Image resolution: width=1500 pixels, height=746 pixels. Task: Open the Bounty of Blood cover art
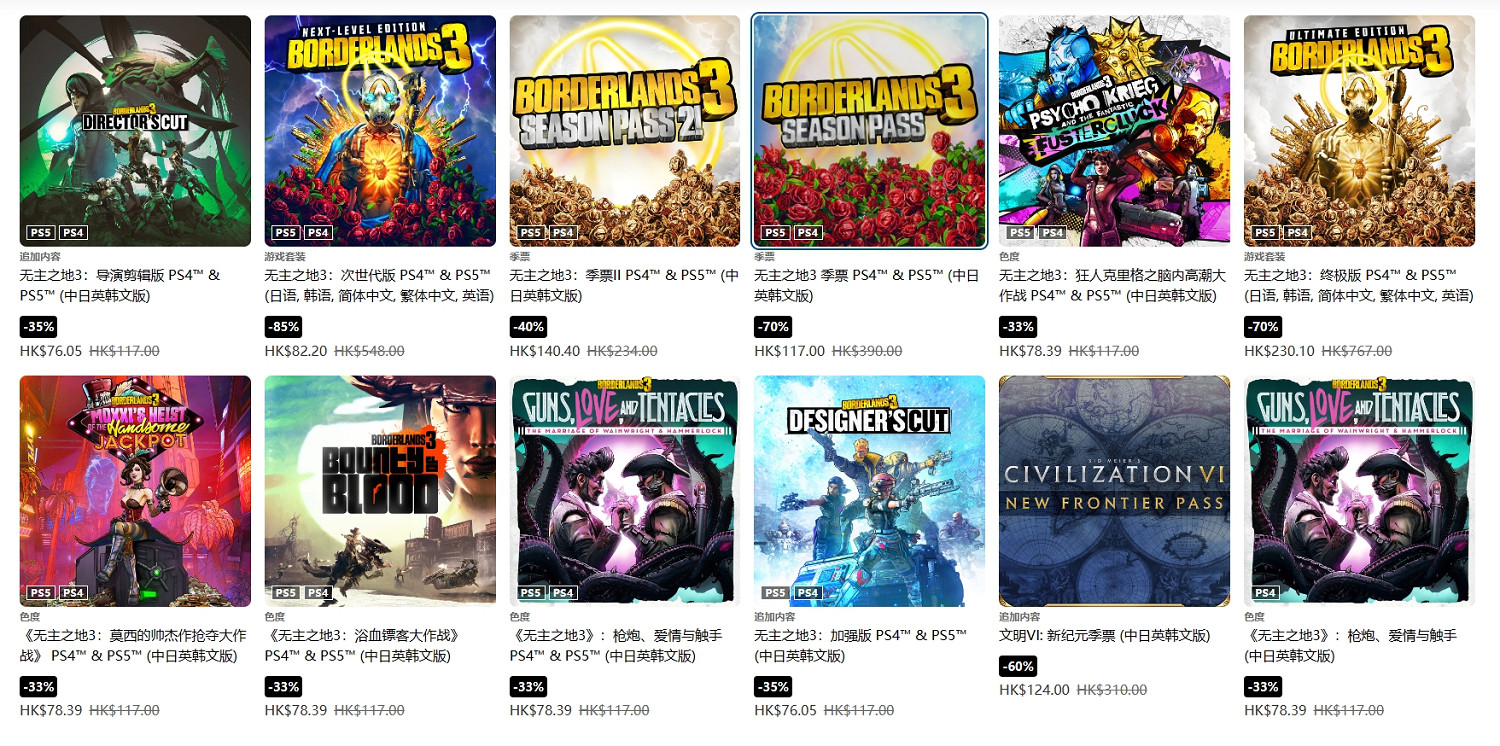coord(380,491)
